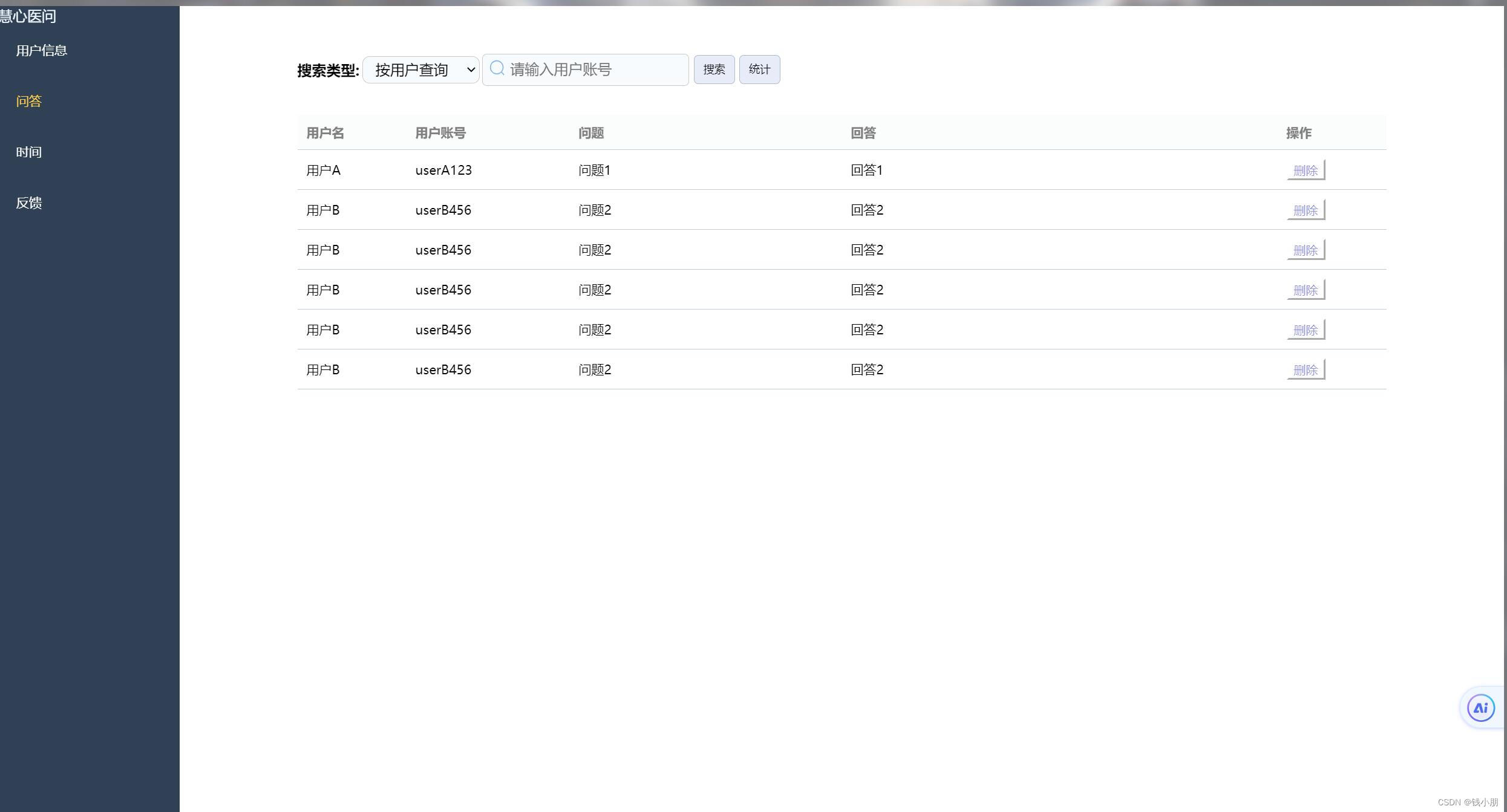The image size is (1507, 812).
Task: Click the userA123 account cell
Action: tap(443, 171)
